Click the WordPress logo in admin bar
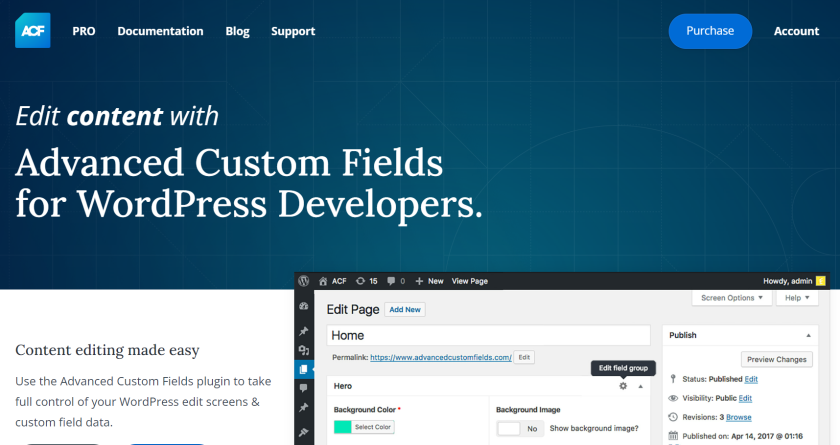840x445 pixels. pyautogui.click(x=305, y=281)
